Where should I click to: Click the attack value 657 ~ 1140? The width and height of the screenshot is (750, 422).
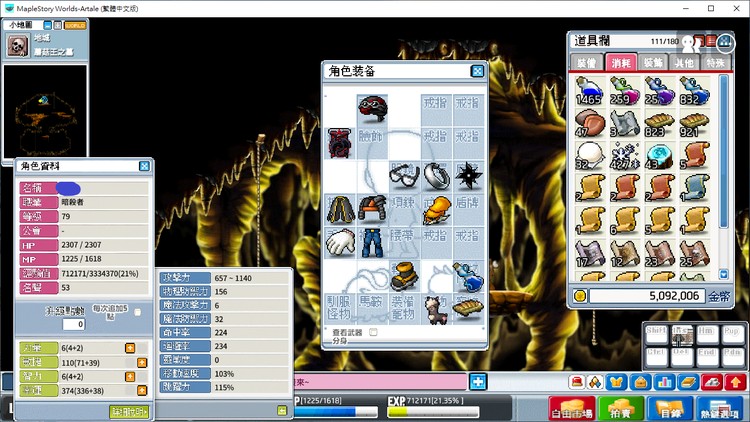(233, 278)
